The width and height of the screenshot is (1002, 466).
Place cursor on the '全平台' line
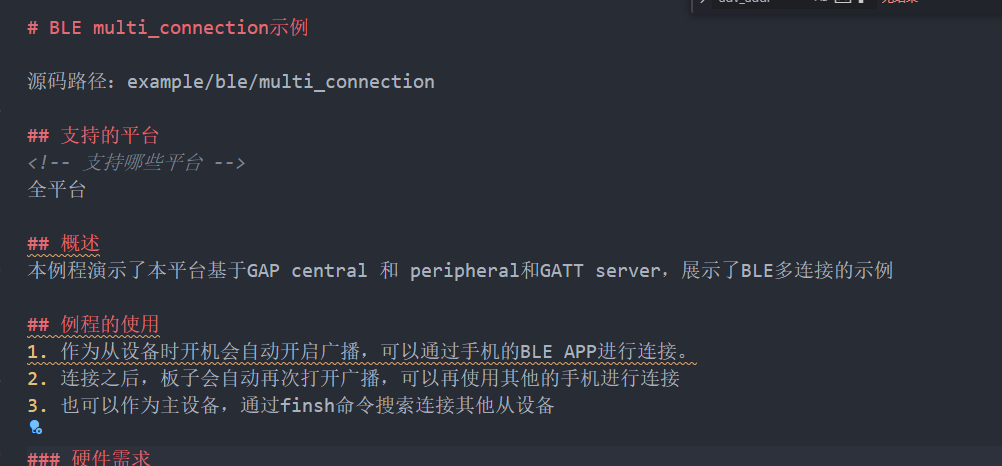tap(56, 189)
